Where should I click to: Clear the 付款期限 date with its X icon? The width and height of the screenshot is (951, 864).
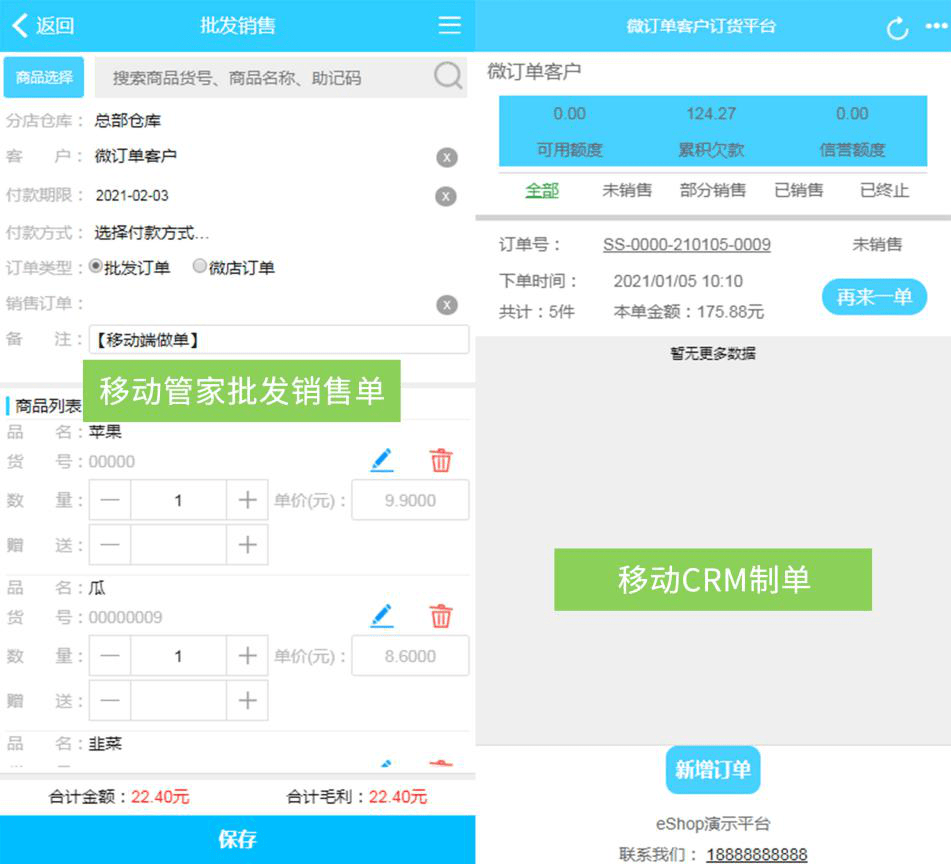click(446, 196)
